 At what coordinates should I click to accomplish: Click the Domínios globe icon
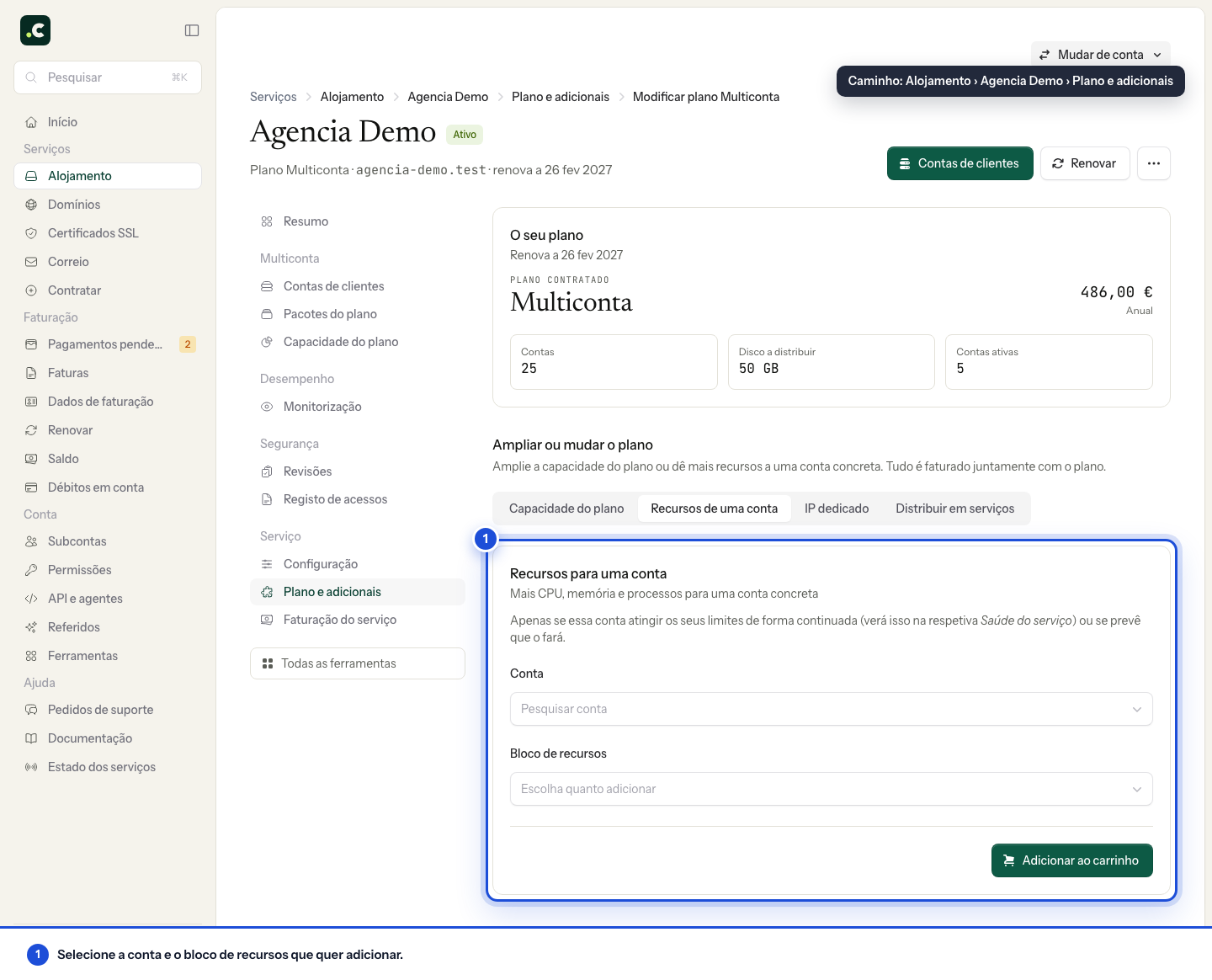coord(31,205)
